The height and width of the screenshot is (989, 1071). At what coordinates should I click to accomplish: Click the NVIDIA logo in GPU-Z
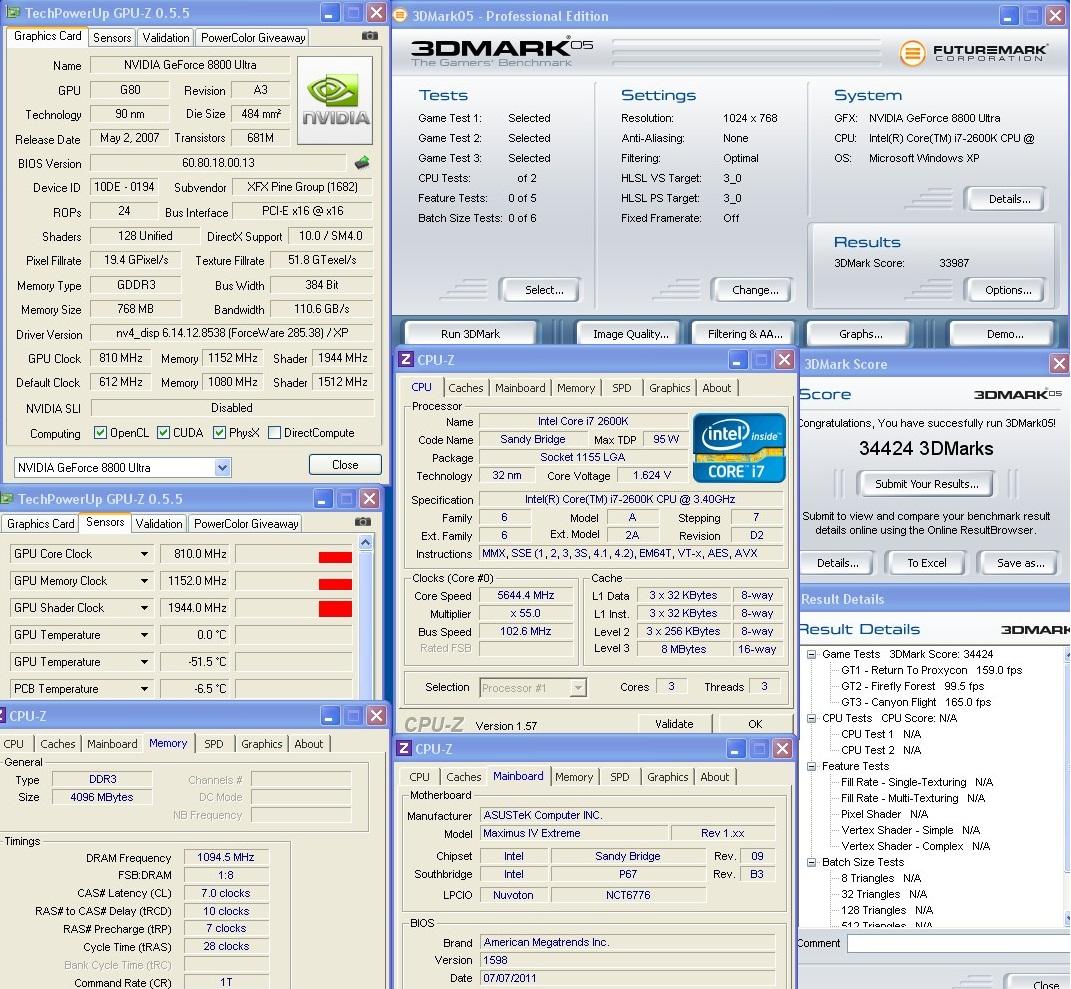pyautogui.click(x=335, y=100)
